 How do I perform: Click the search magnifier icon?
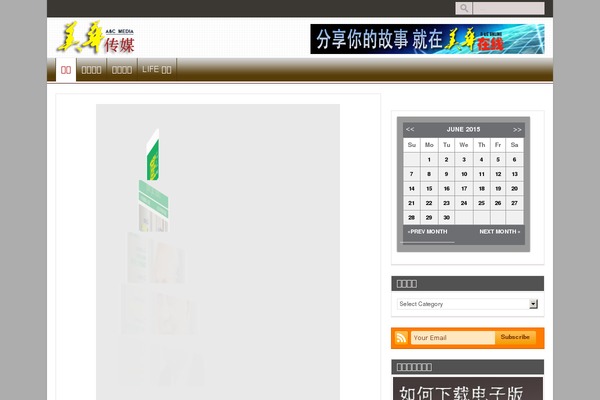point(464,8)
